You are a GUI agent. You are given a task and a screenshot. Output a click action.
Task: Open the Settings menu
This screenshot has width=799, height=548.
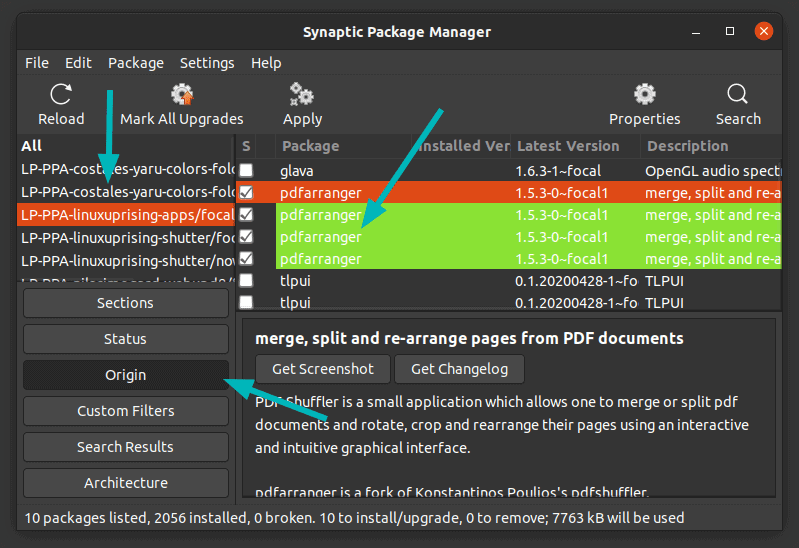tap(207, 63)
